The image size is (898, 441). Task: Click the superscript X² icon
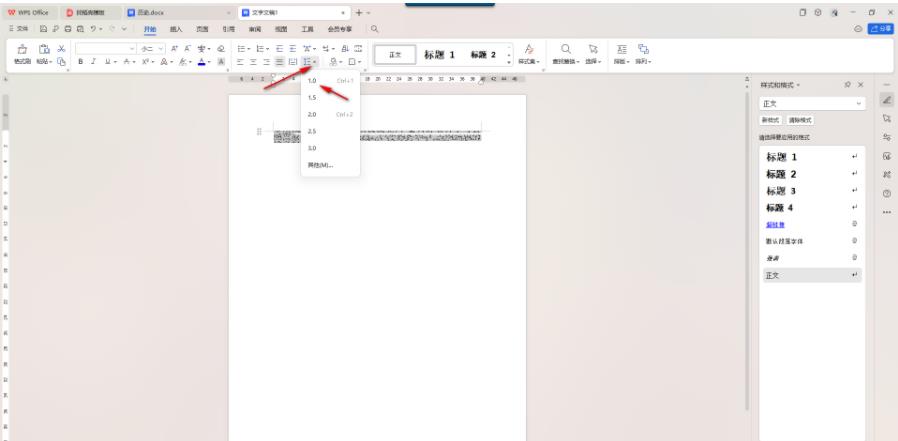pyautogui.click(x=145, y=61)
